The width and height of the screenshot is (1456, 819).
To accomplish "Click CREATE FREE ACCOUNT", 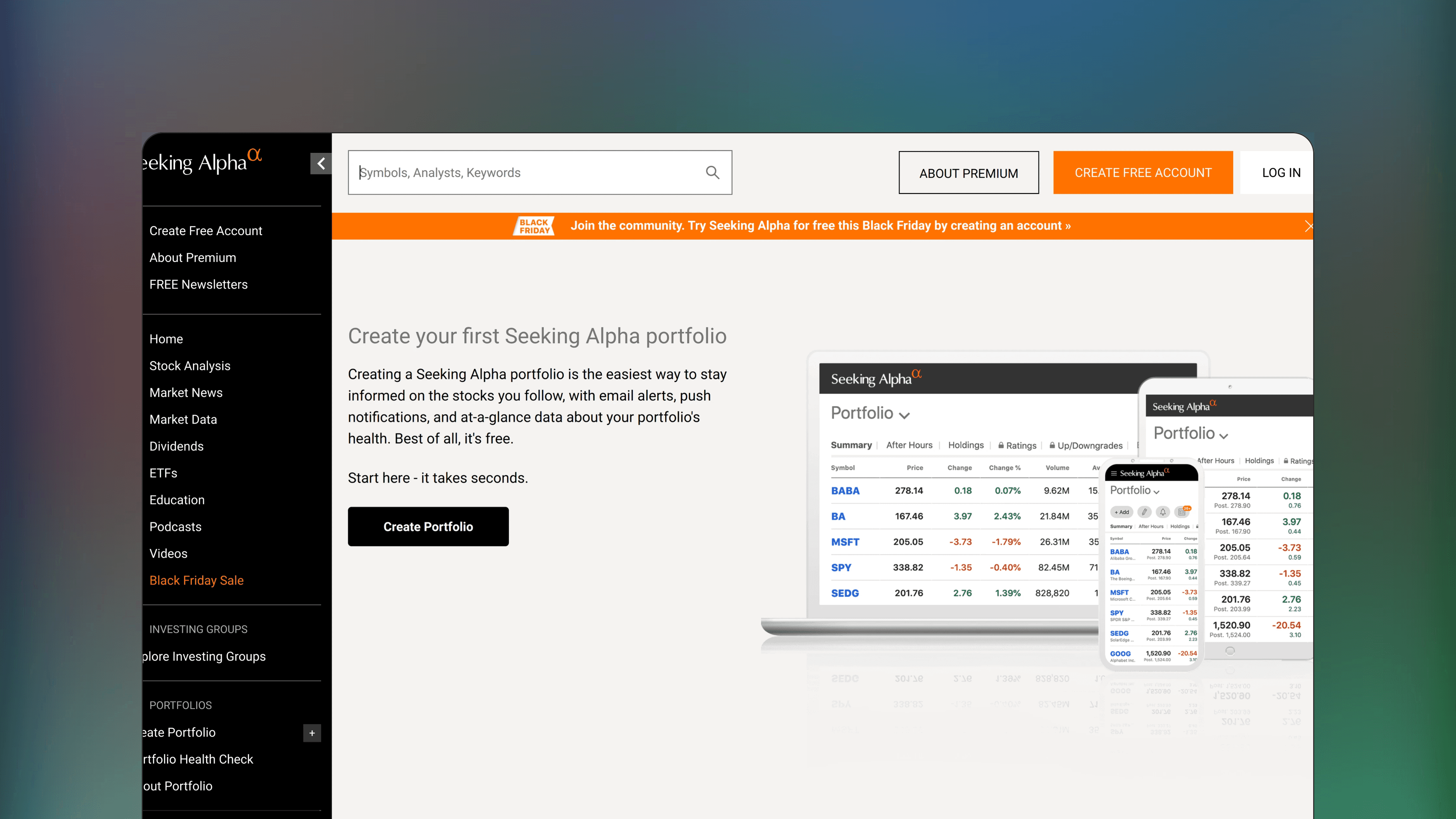I will (x=1142, y=172).
